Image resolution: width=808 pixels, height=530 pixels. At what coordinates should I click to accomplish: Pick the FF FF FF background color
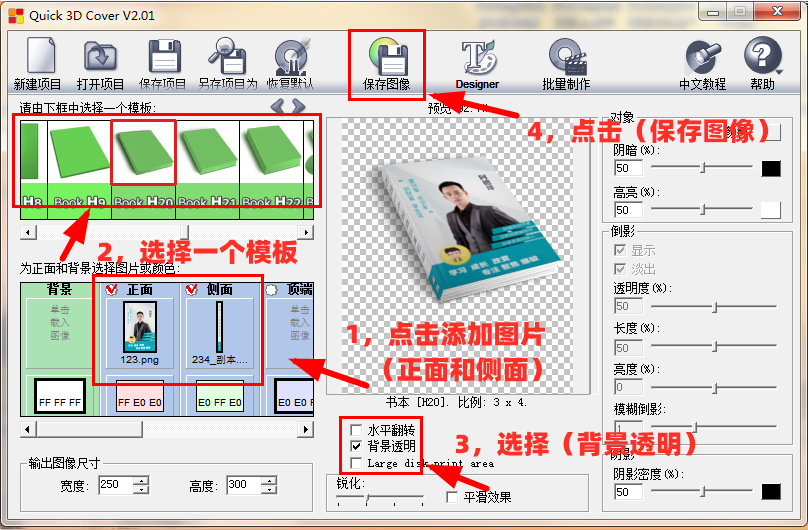pos(60,396)
